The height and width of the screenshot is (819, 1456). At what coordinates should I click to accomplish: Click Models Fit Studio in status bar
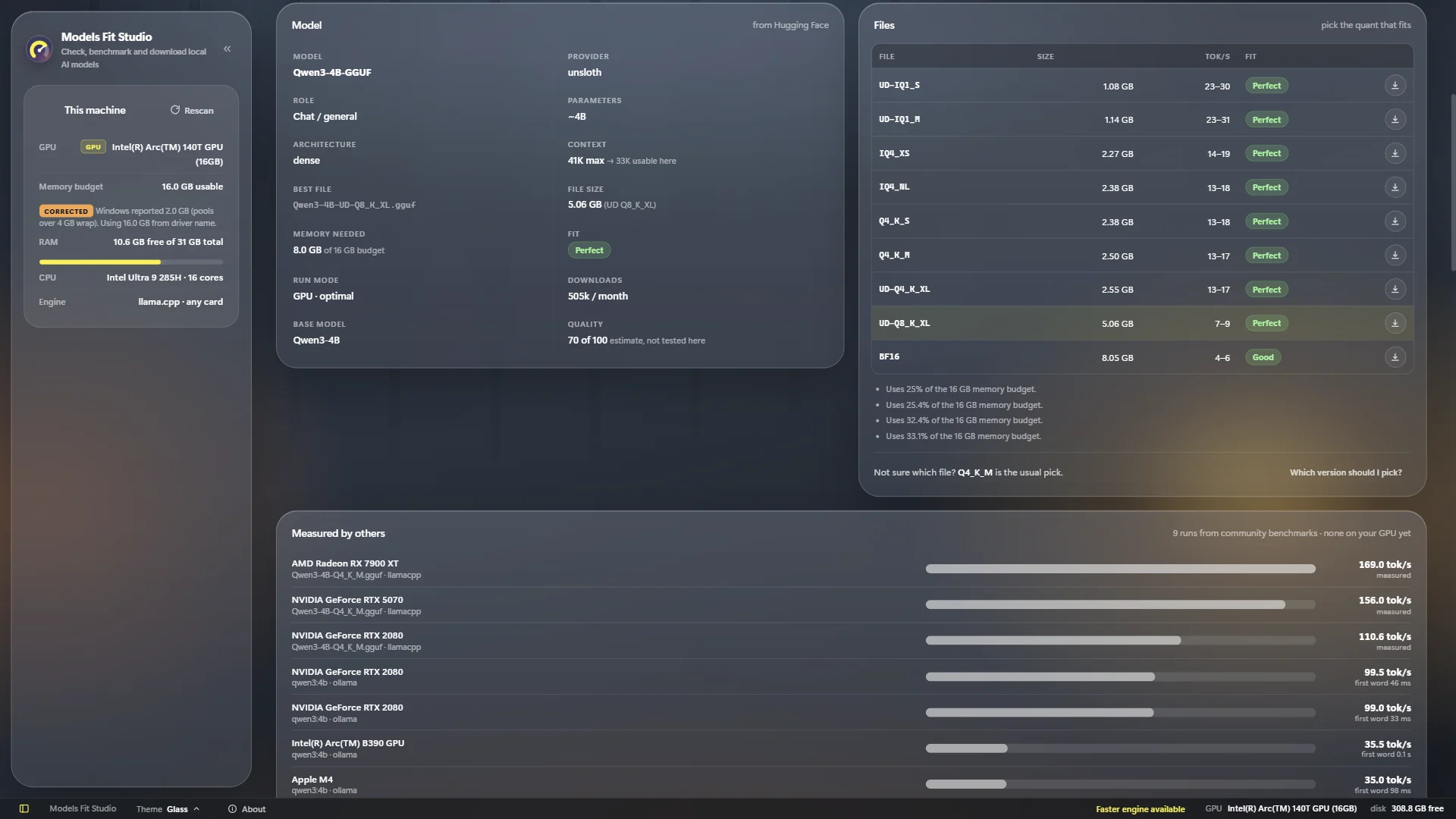pyautogui.click(x=83, y=809)
